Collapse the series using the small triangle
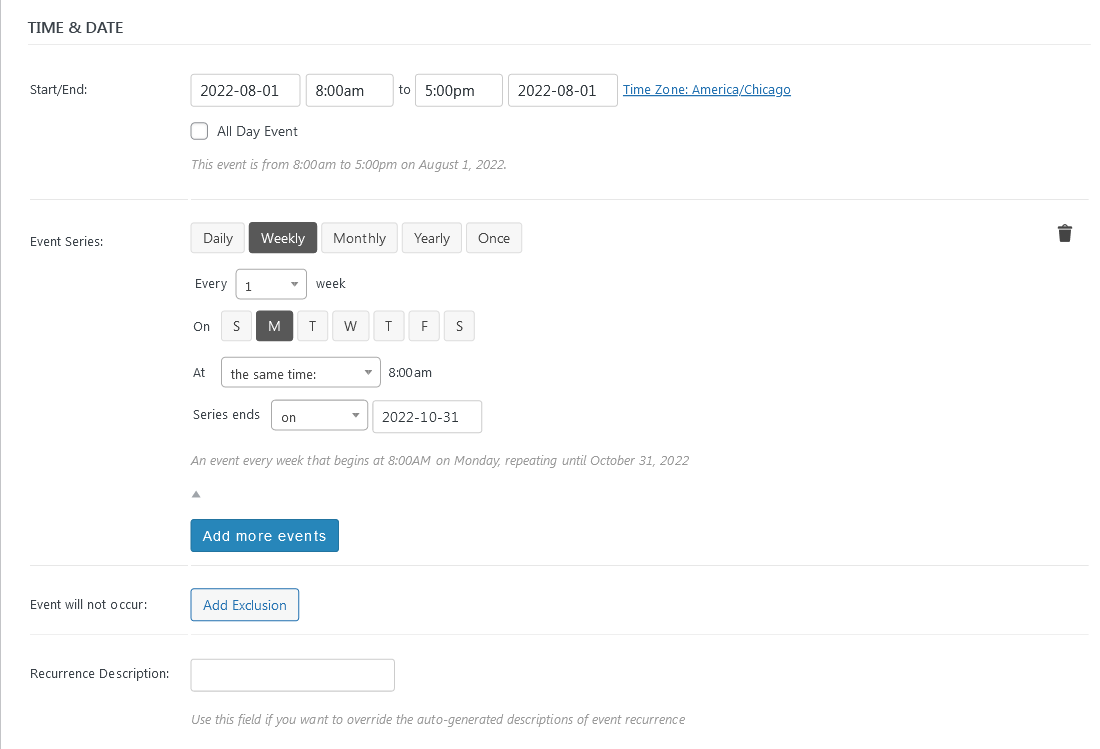Screen dimensions: 1100x749 (196, 494)
